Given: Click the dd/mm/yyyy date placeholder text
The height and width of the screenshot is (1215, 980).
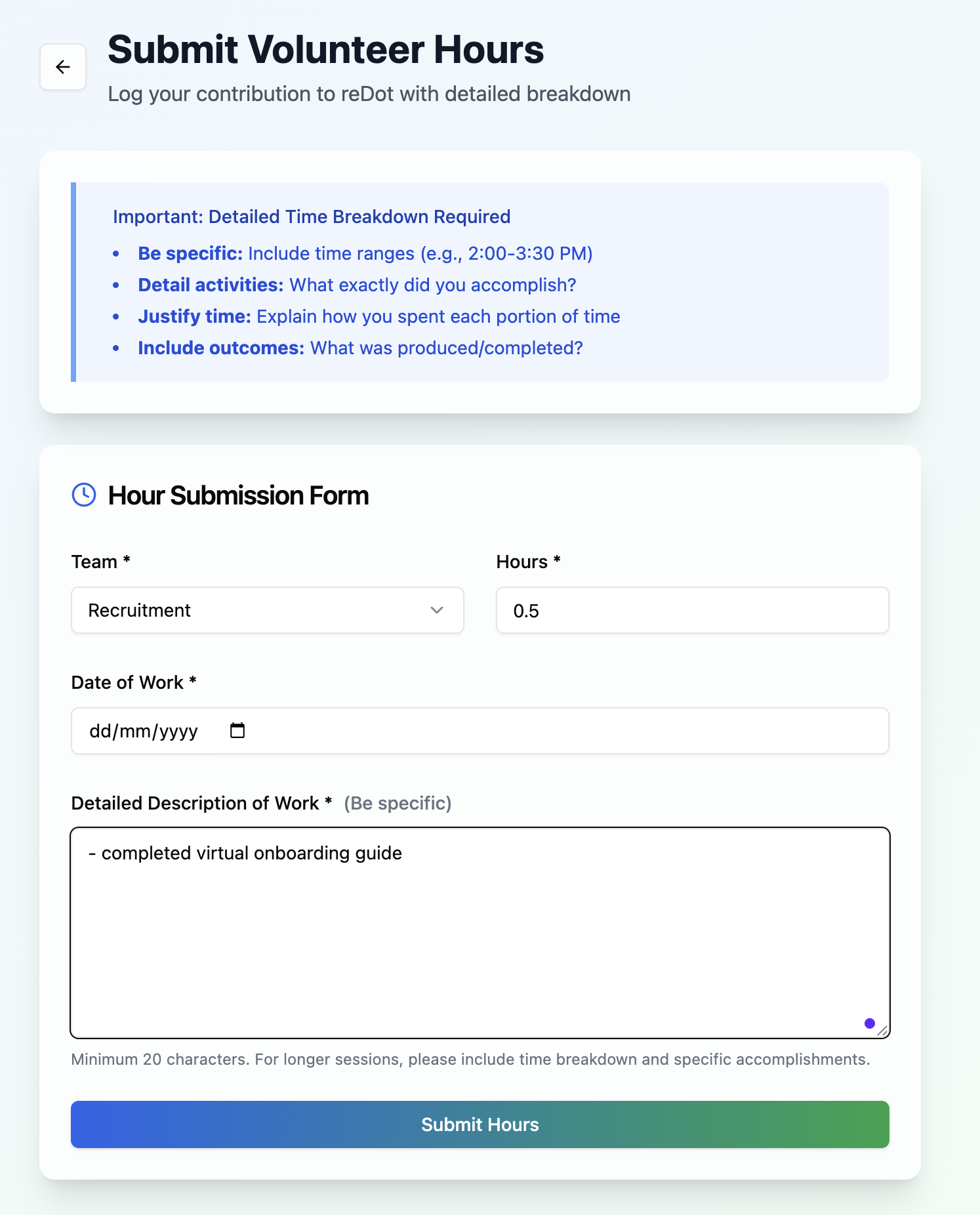Looking at the screenshot, I should 144,731.
